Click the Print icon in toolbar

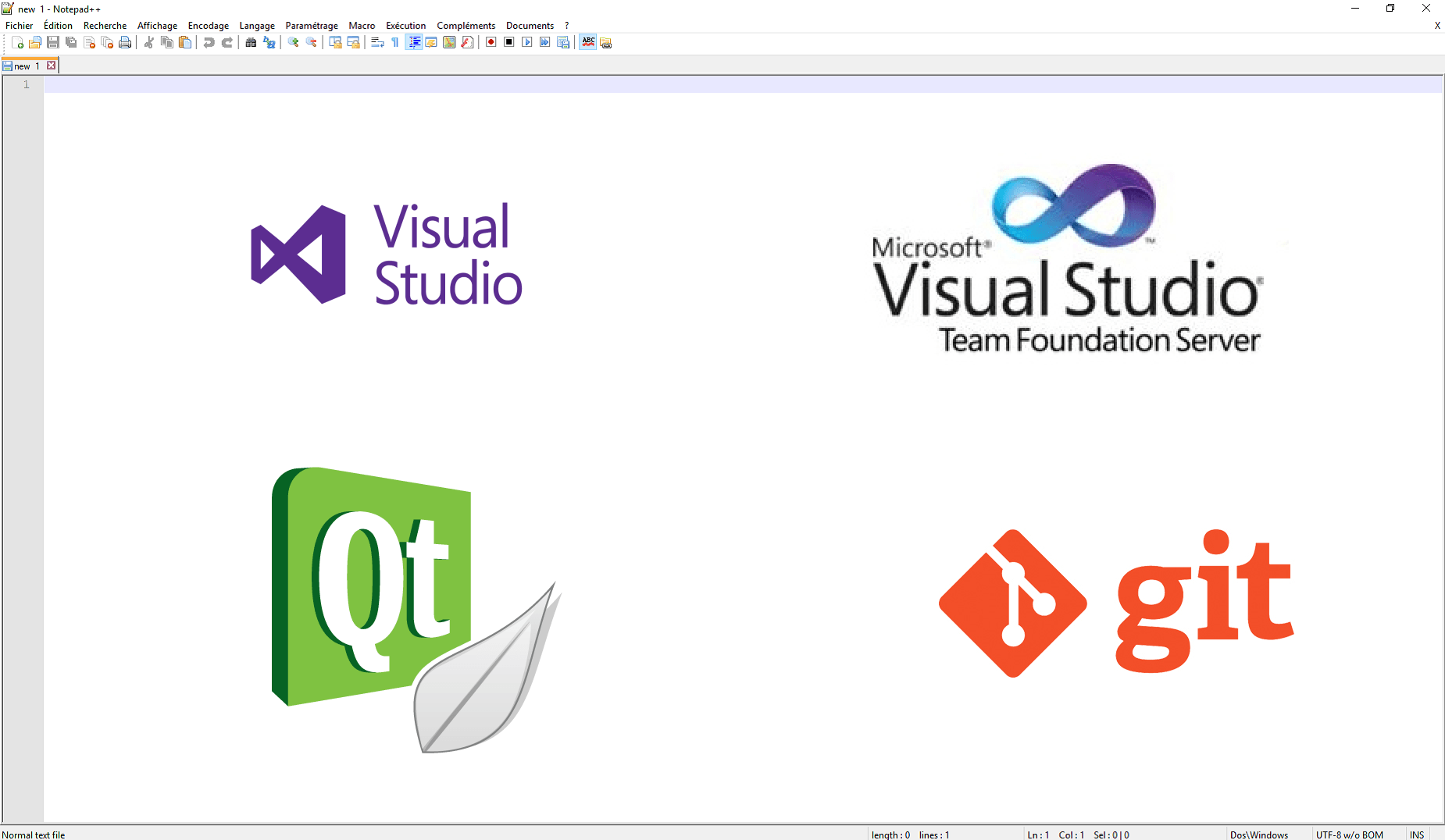coord(125,43)
